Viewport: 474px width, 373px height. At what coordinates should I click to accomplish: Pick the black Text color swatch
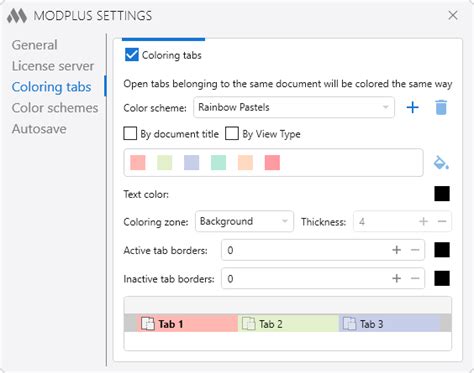442,194
